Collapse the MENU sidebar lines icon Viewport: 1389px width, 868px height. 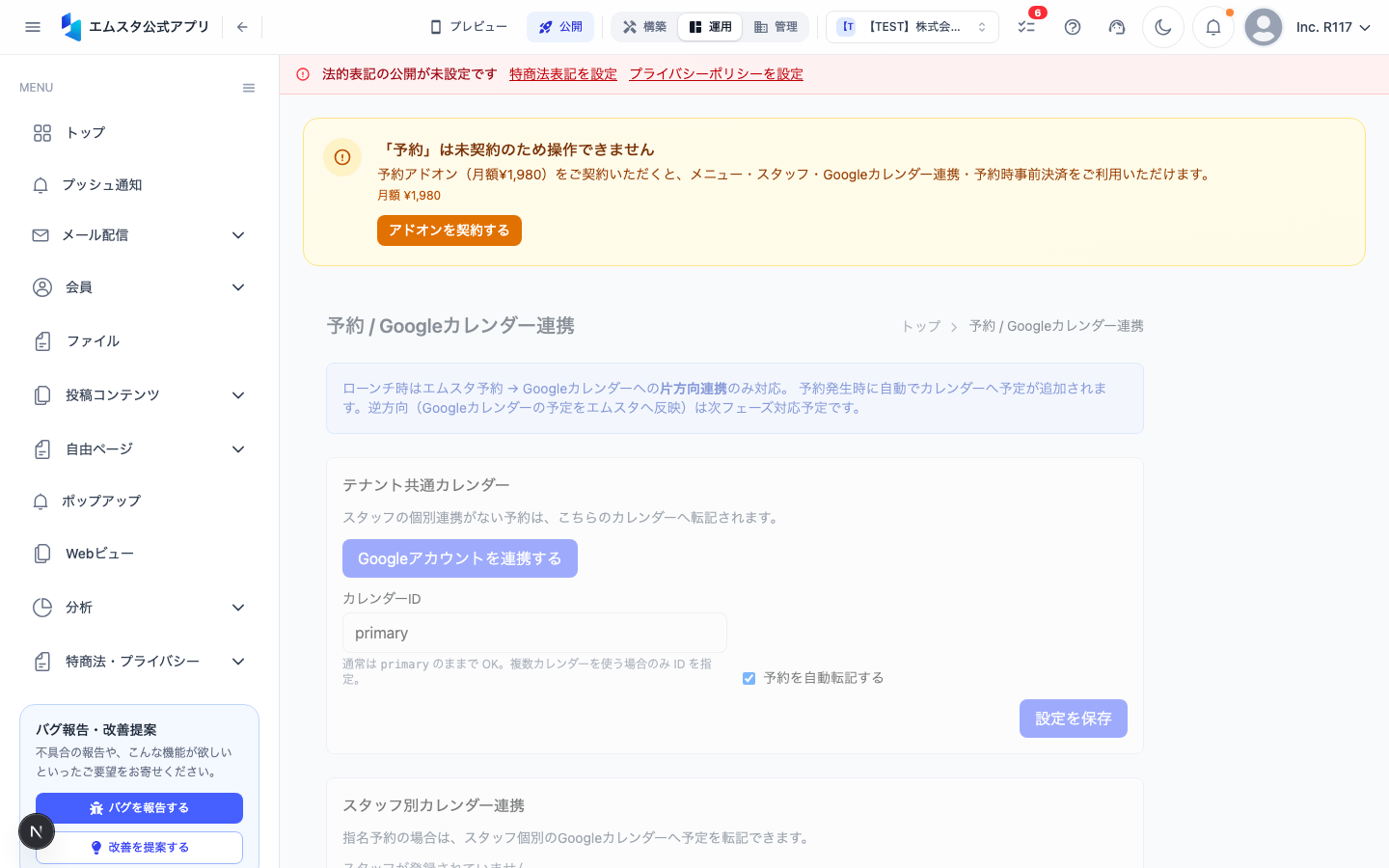(249, 88)
